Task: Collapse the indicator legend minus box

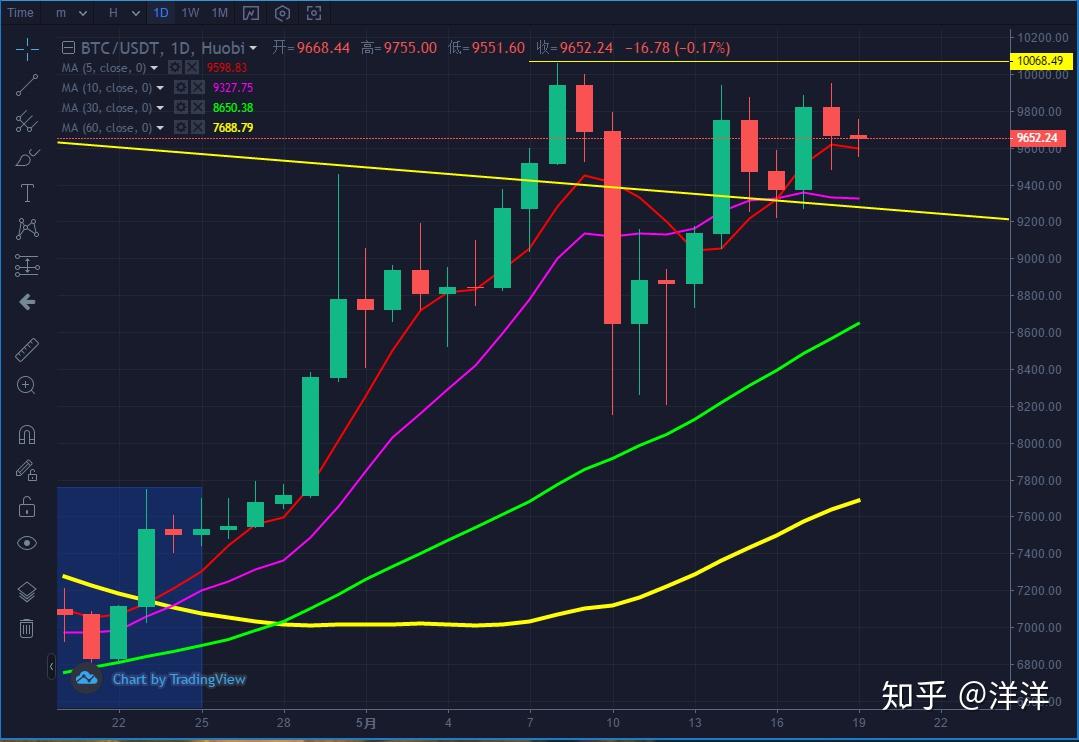Action: [68, 47]
